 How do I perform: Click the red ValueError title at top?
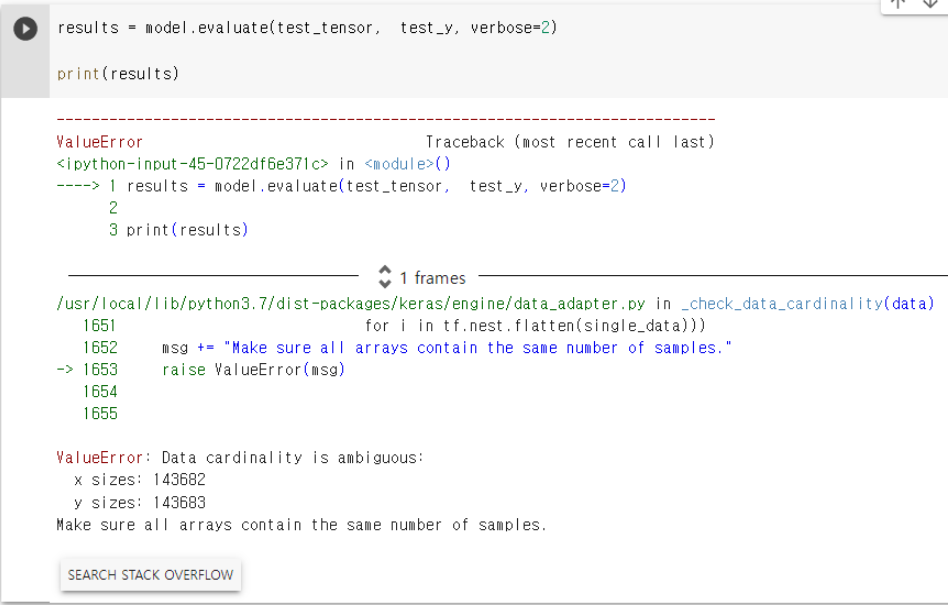click(x=100, y=142)
